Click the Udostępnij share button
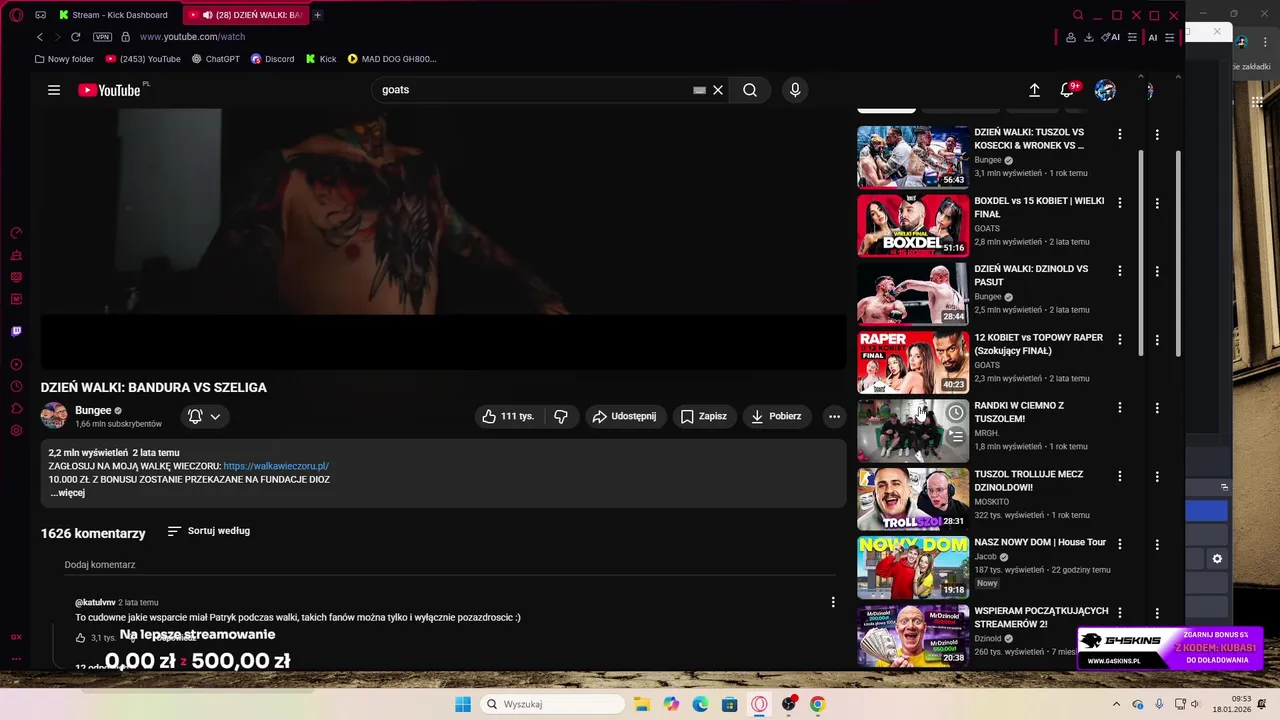1280x720 pixels. pyautogui.click(x=624, y=416)
